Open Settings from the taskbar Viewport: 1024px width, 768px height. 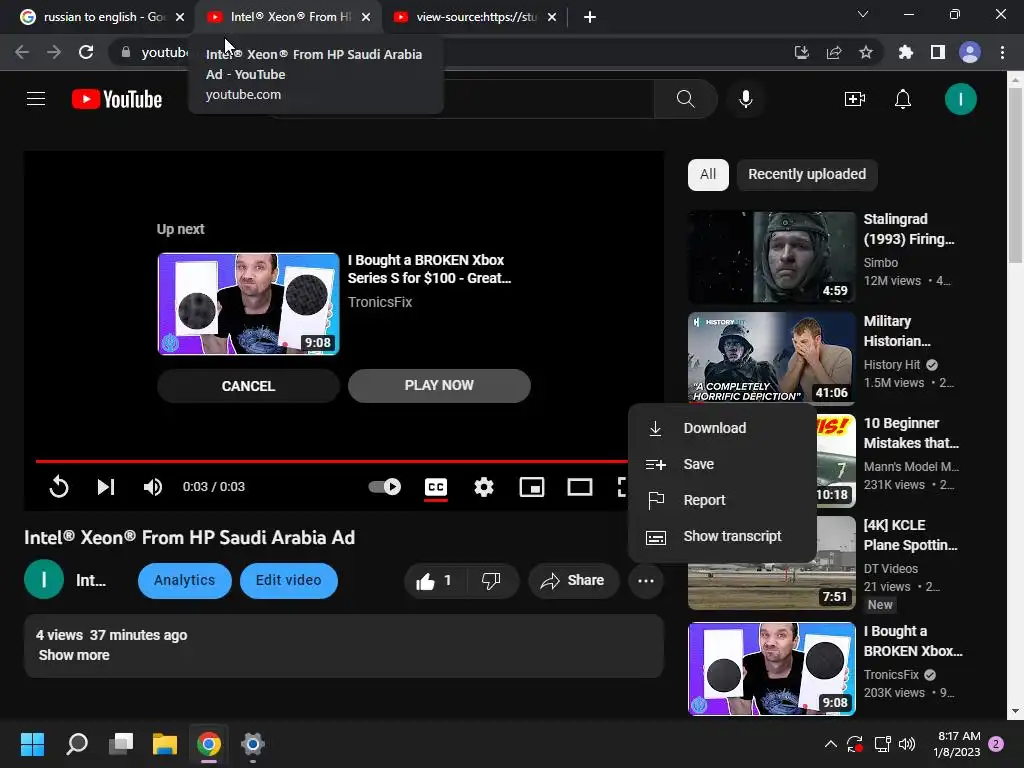coord(252,744)
